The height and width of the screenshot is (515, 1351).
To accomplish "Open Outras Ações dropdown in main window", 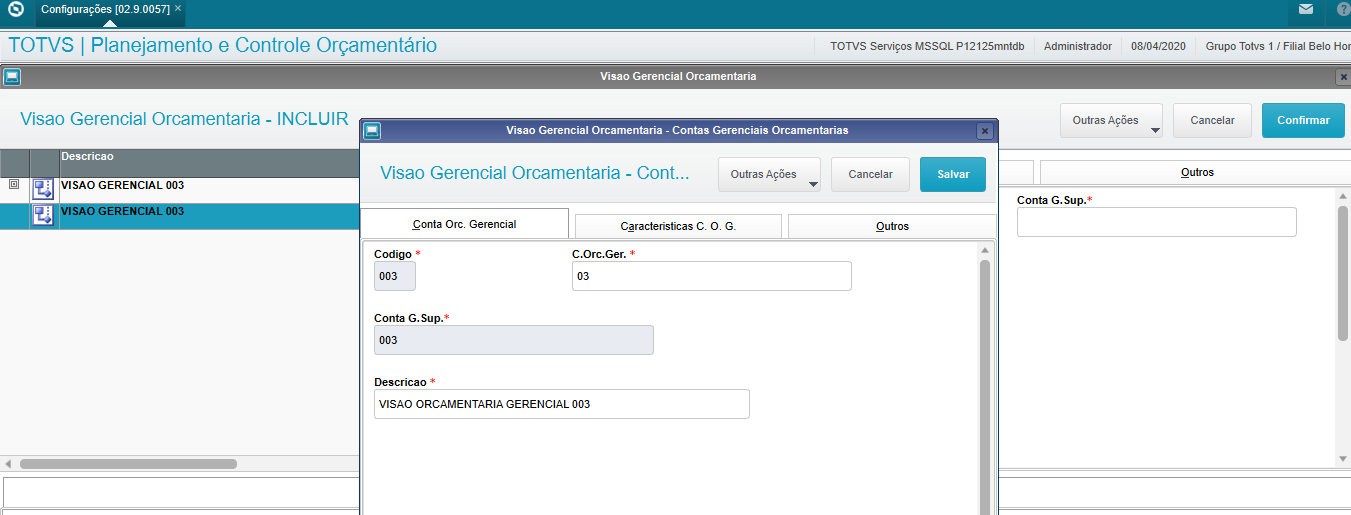I will point(1112,120).
